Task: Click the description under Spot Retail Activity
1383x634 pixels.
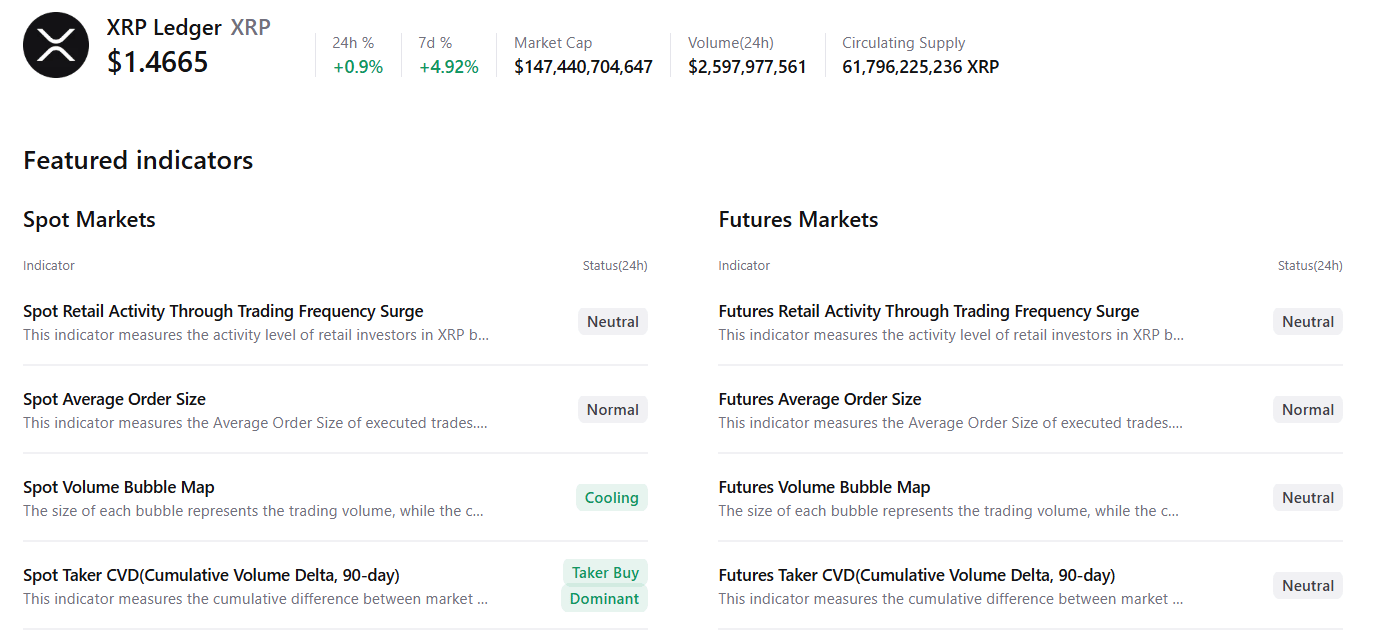Action: pos(256,335)
